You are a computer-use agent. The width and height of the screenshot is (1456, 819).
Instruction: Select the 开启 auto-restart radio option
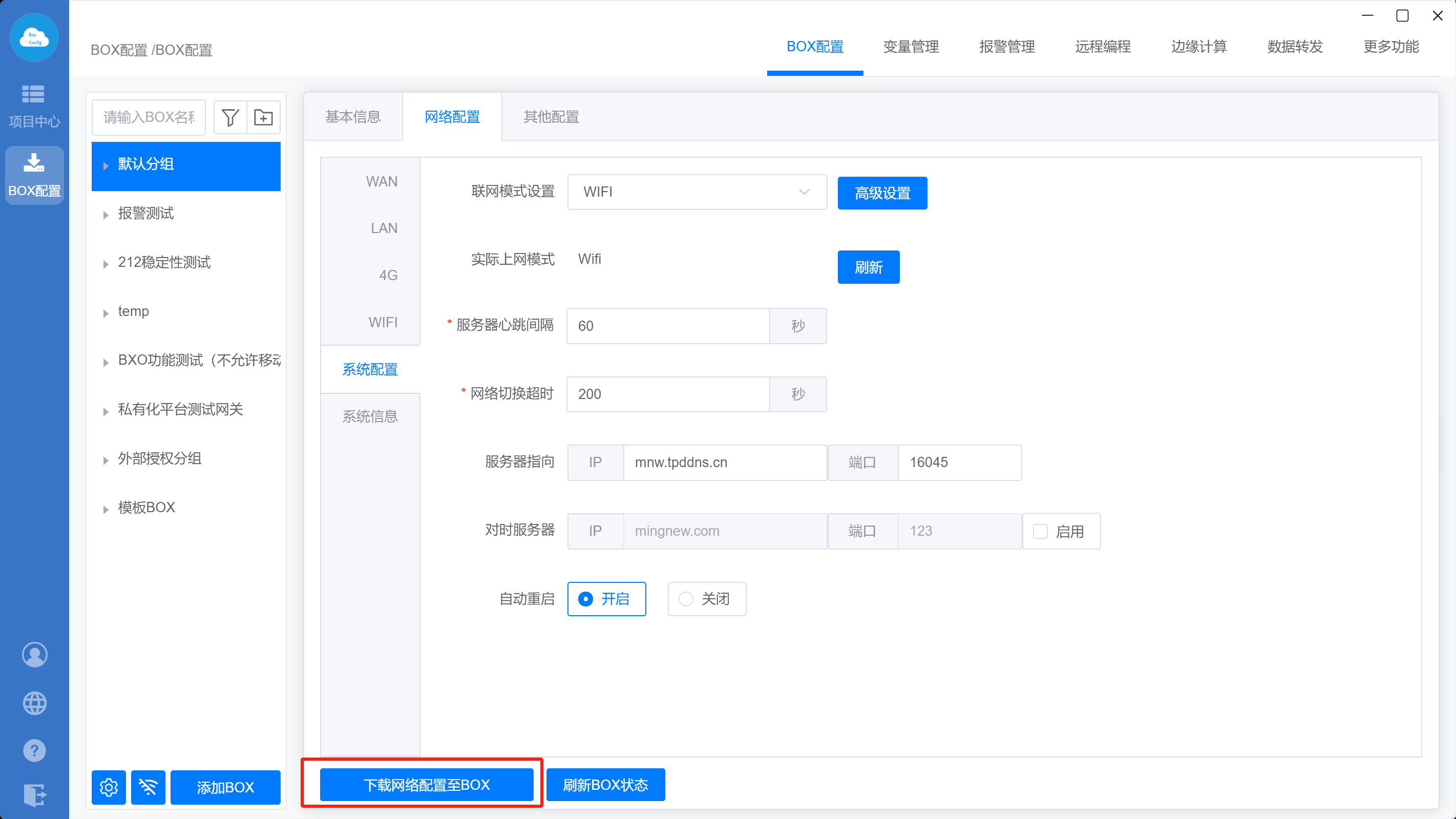click(606, 599)
